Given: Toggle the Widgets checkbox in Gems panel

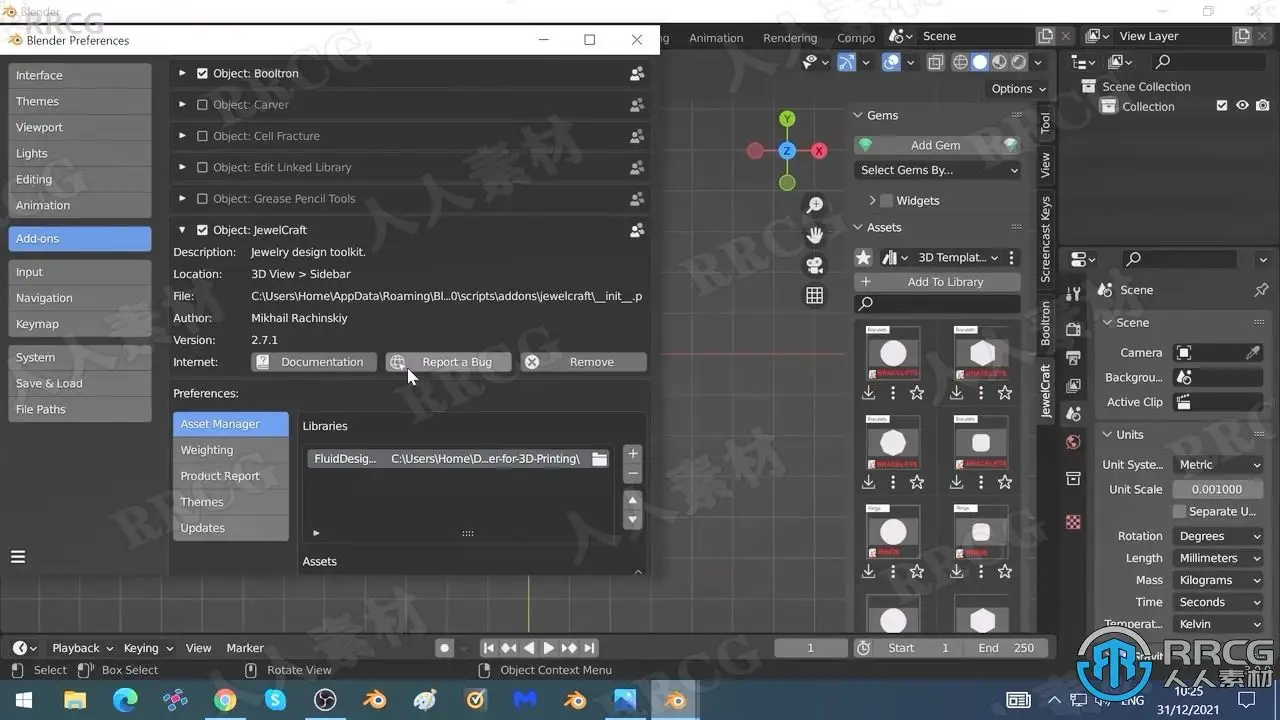Looking at the screenshot, I should [x=886, y=200].
